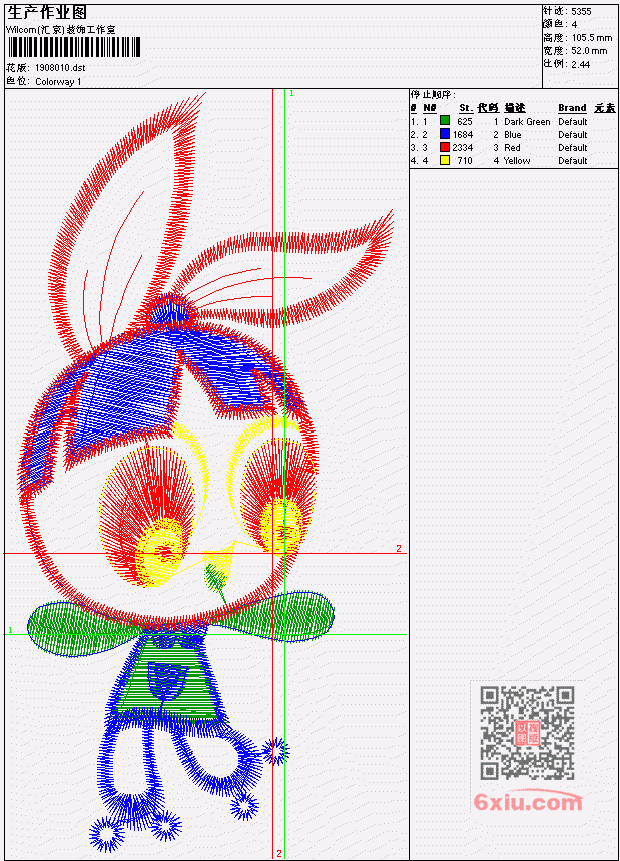The height and width of the screenshot is (861, 620).
Task: Click the 'Wilcom(汇京)装饰工作室' studio name
Action: tap(60, 29)
